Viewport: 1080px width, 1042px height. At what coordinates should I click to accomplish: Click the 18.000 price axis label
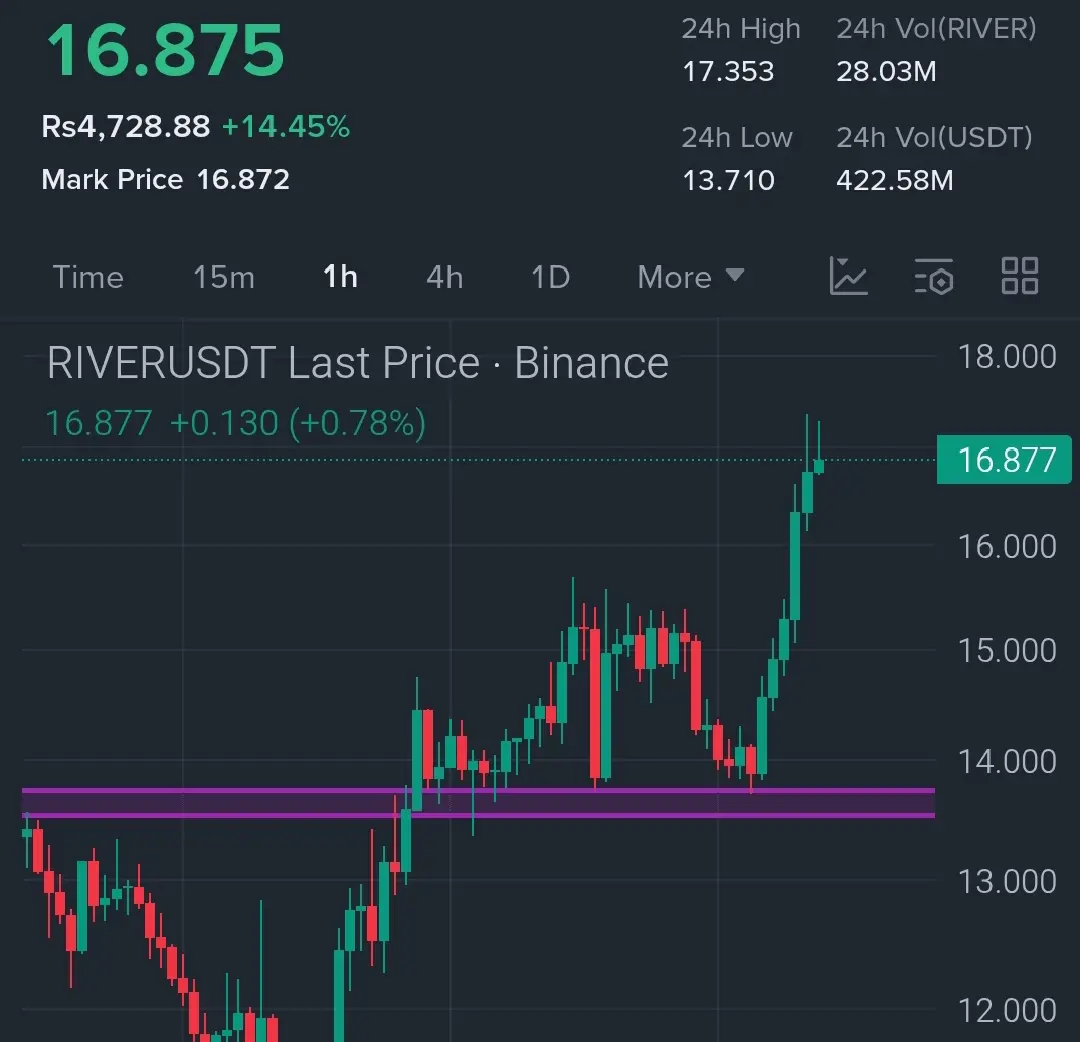coord(1007,357)
